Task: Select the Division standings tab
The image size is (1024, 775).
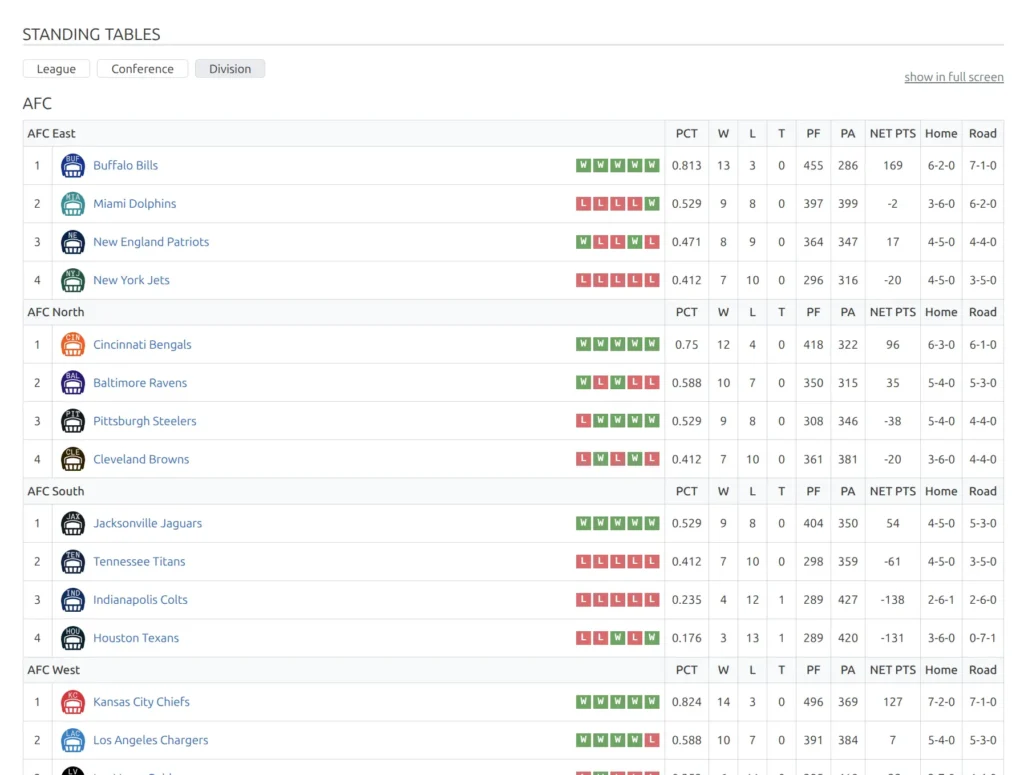Action: (x=230, y=69)
